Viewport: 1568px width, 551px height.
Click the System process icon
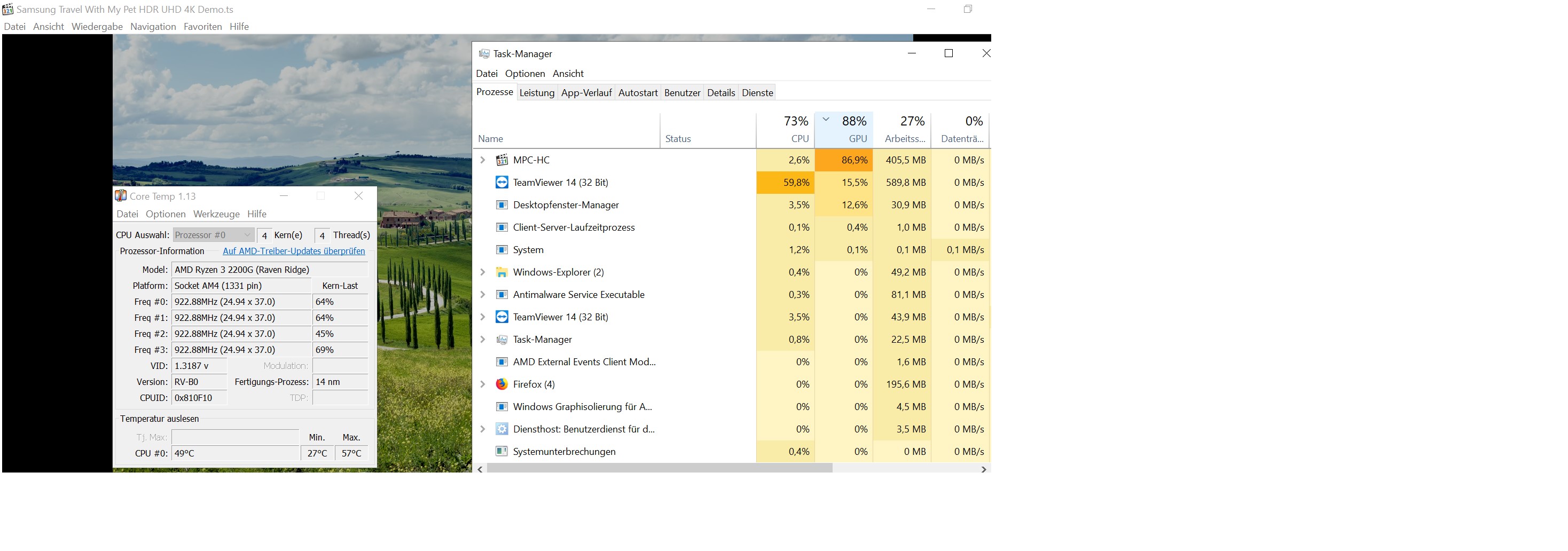tap(501, 250)
